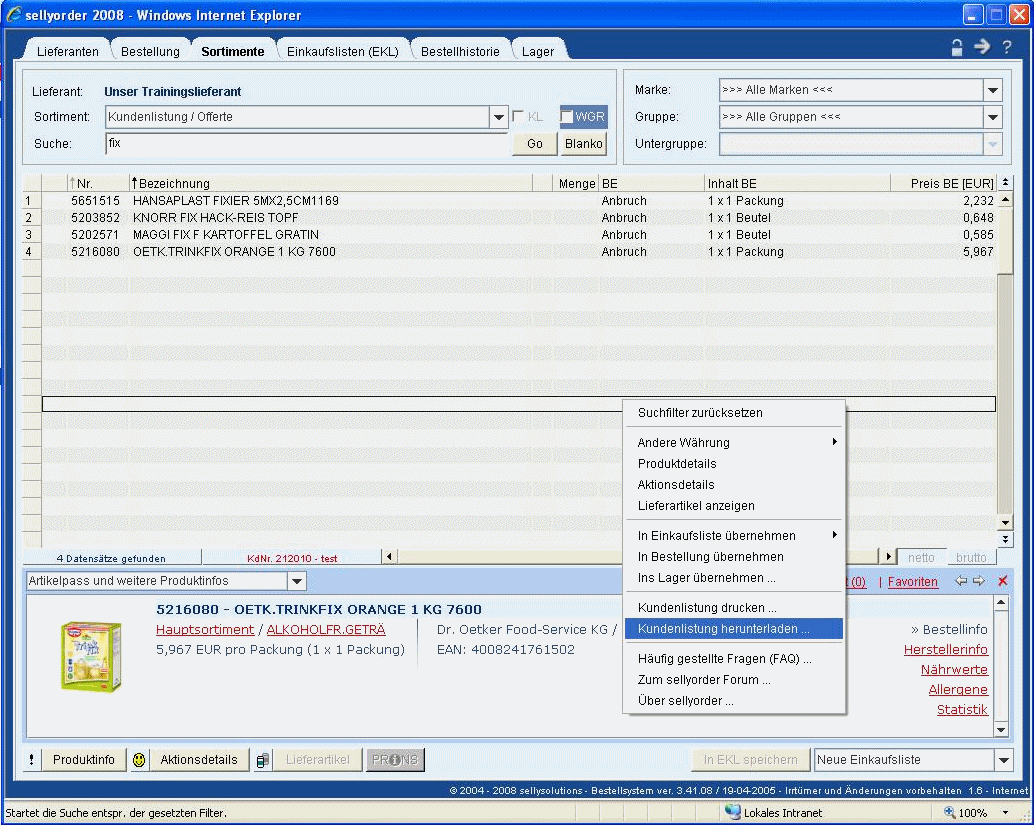This screenshot has height=825, width=1034.
Task: Toggle the KL checkbox
Action: click(518, 117)
